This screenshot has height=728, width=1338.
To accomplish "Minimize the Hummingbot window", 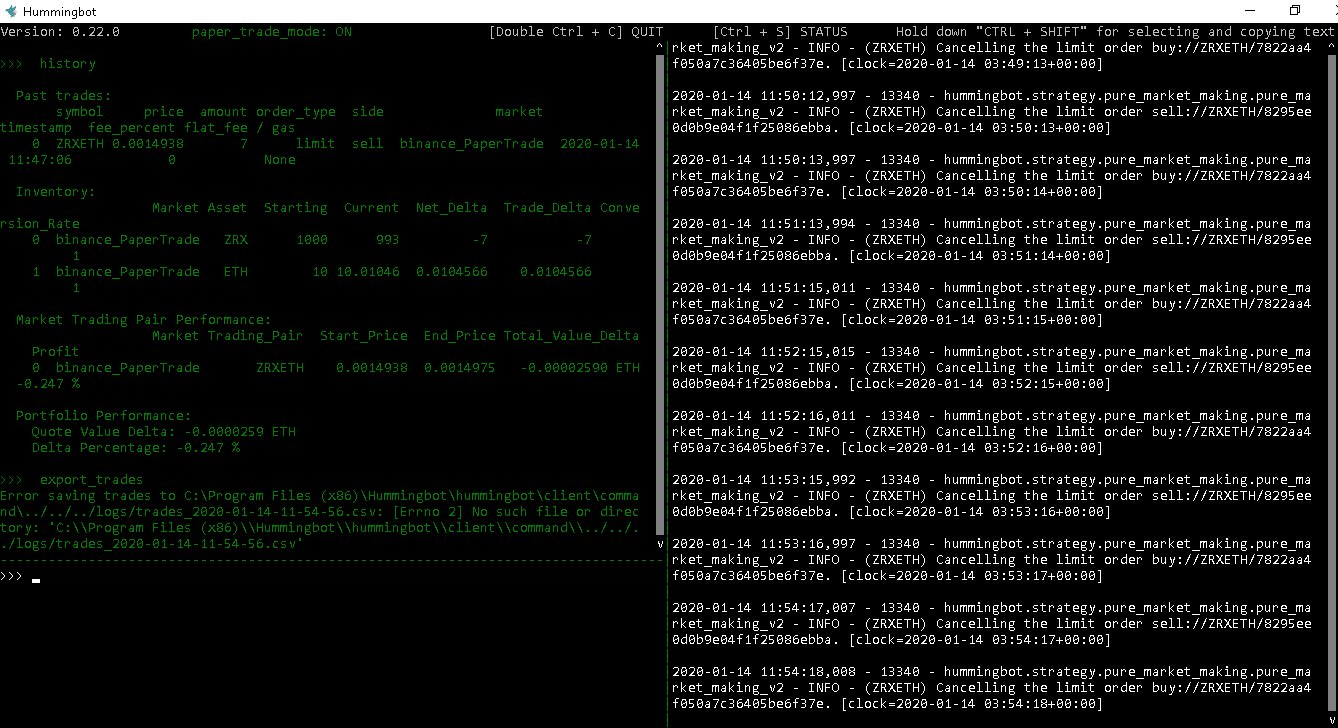I will point(1248,11).
